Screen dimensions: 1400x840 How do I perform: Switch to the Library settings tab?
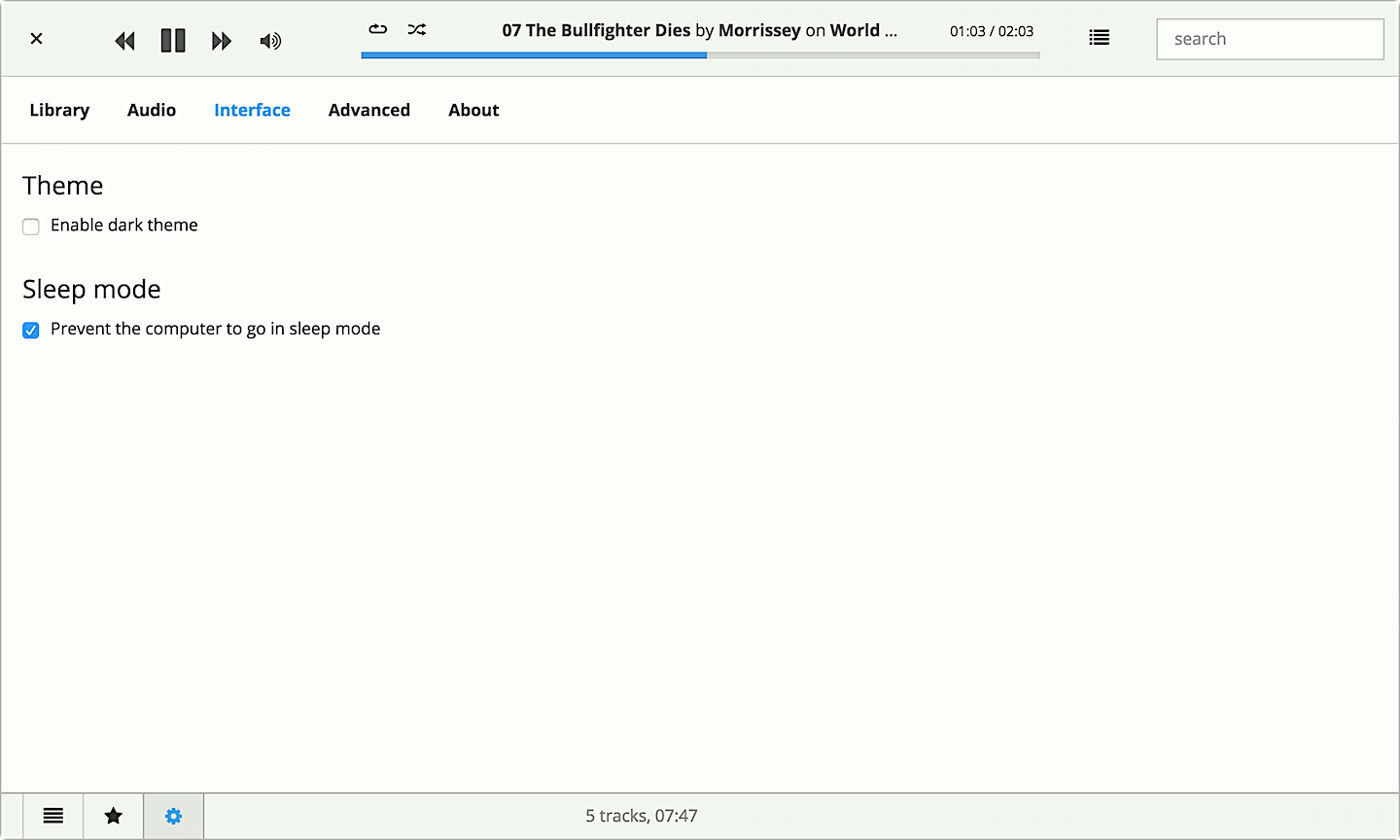click(x=59, y=110)
